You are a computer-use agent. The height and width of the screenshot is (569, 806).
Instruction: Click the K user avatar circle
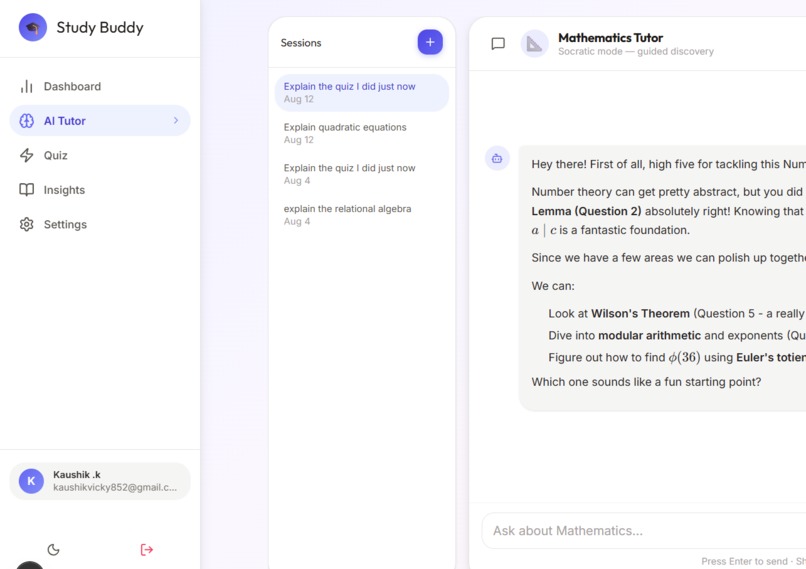[31, 481]
